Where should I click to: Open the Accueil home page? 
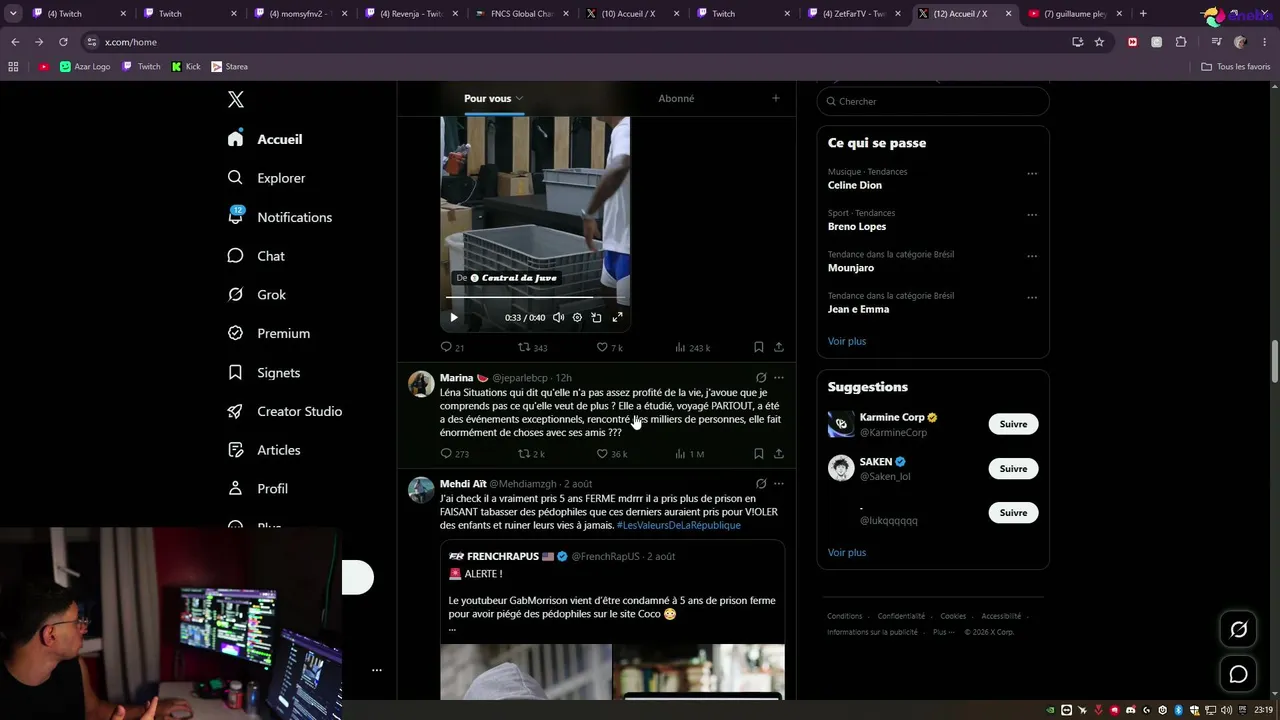(265, 139)
